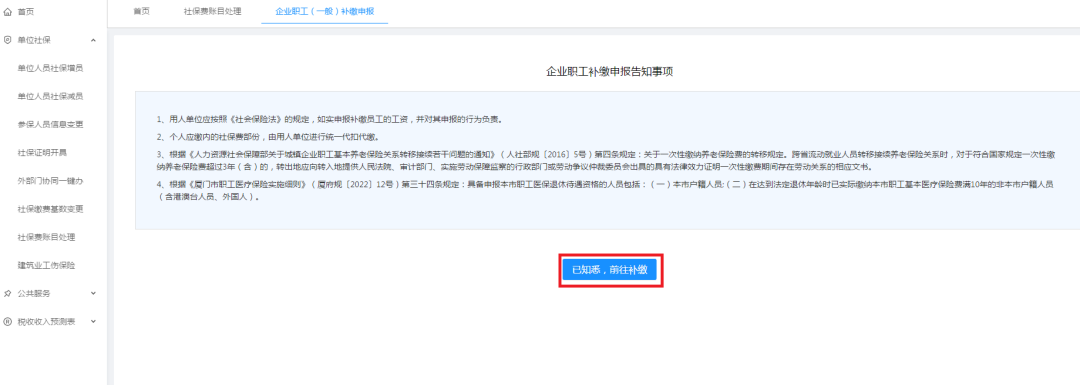Expand the 公共服务 section chevron
This screenshot has height=385, width=1080.
point(94,293)
